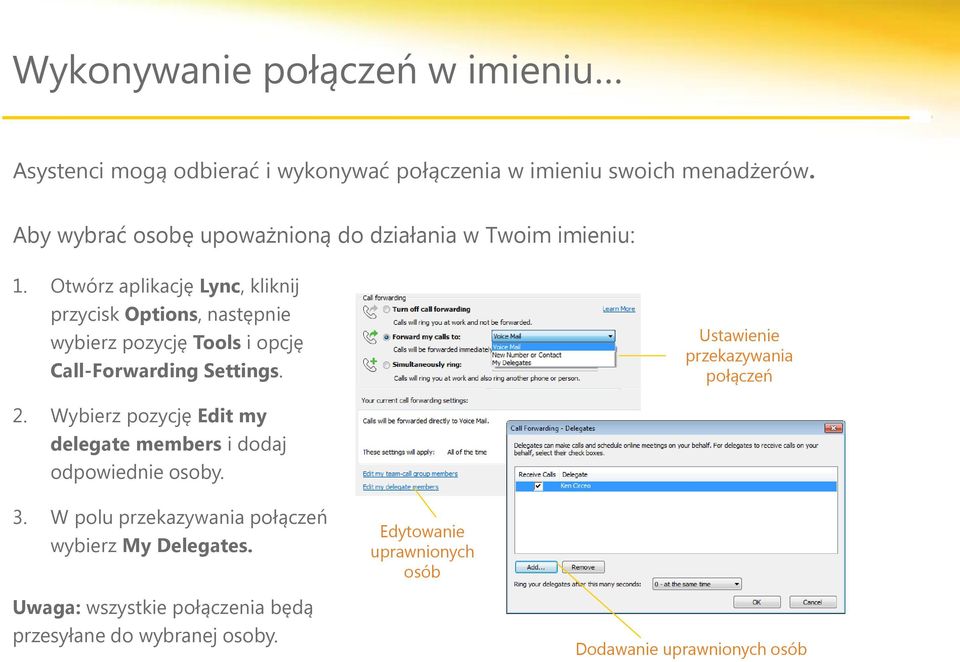Image resolution: width=960 pixels, height=662 pixels.
Task: Click the Receive Calls column header
Action: [x=537, y=475]
